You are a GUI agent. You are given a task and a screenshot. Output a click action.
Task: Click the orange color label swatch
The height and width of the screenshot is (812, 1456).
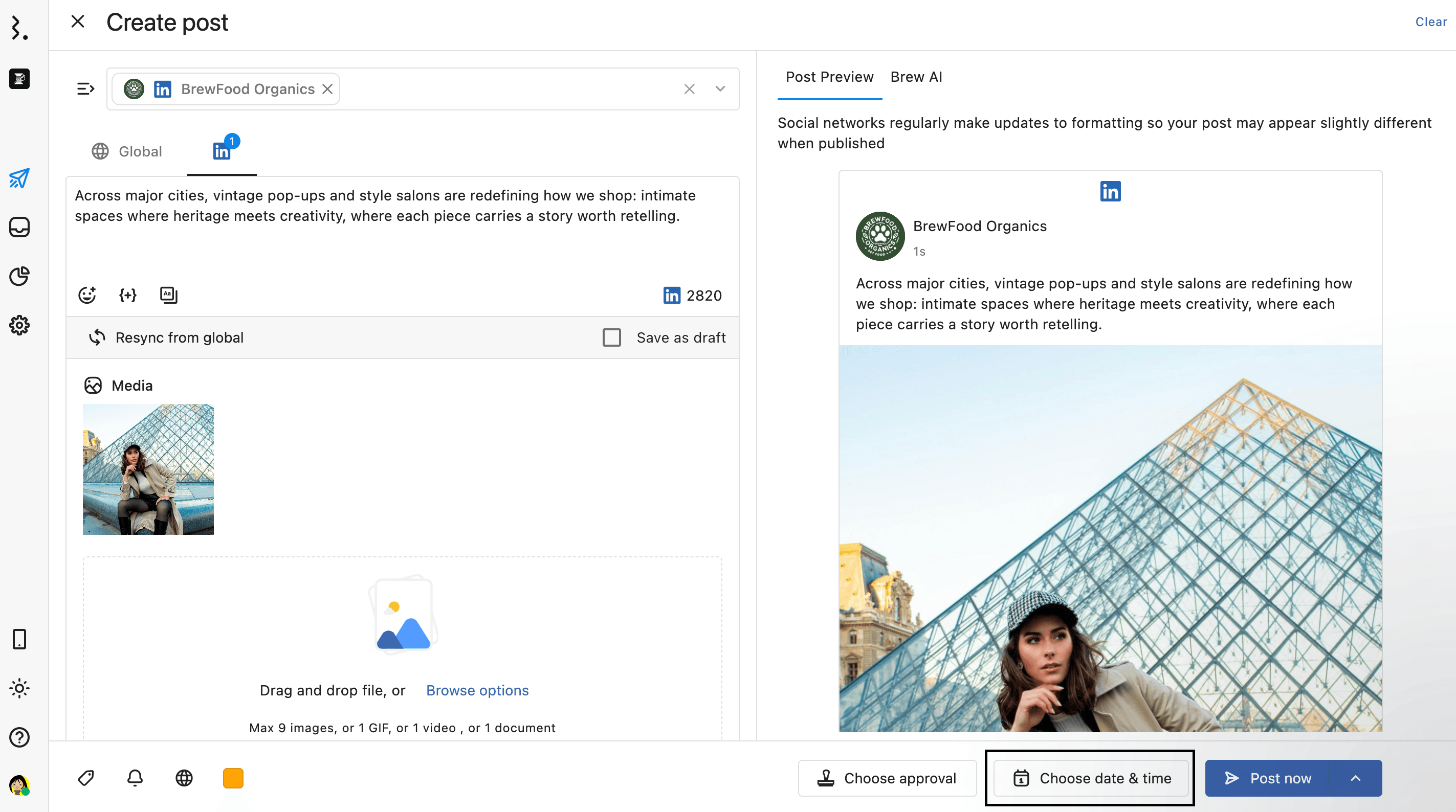pos(233,778)
